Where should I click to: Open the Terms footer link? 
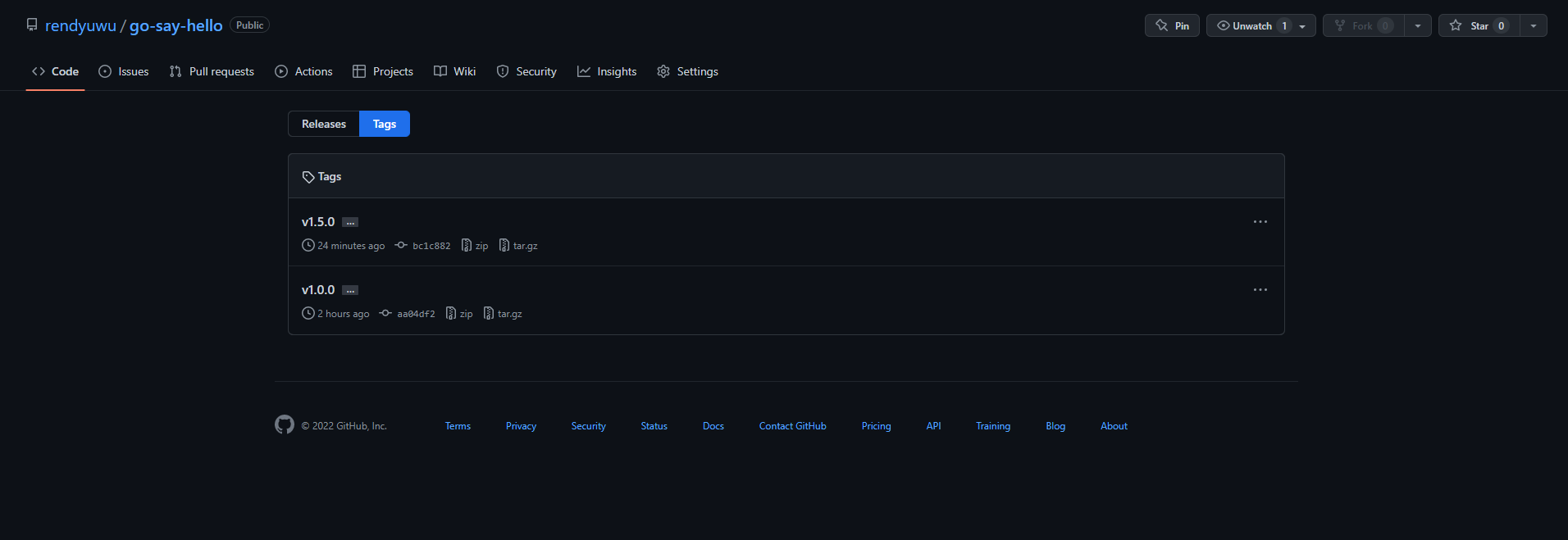coord(458,426)
